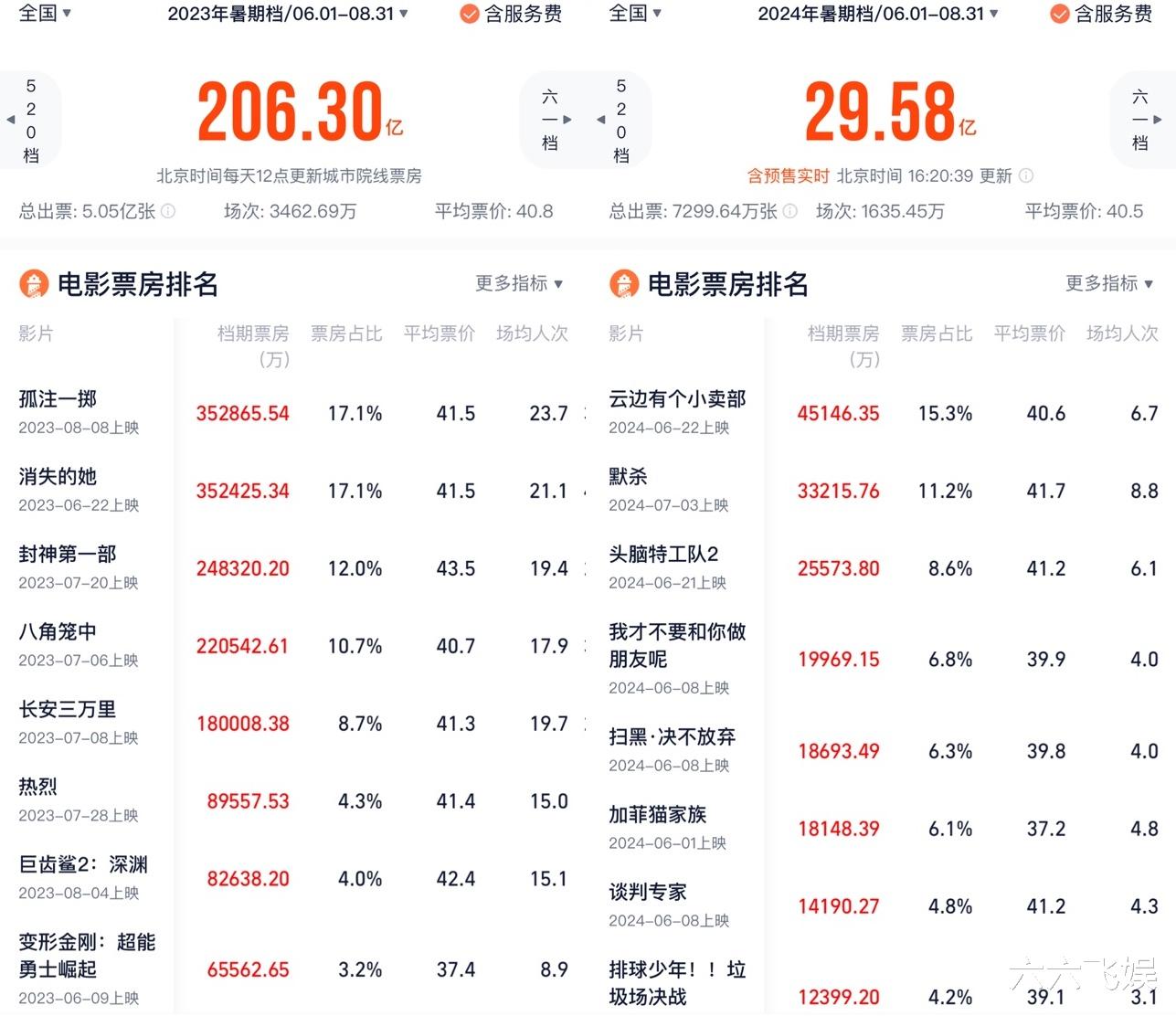
Task: Click the info icon beside 16:20:39 更新
Action: [x=1026, y=175]
